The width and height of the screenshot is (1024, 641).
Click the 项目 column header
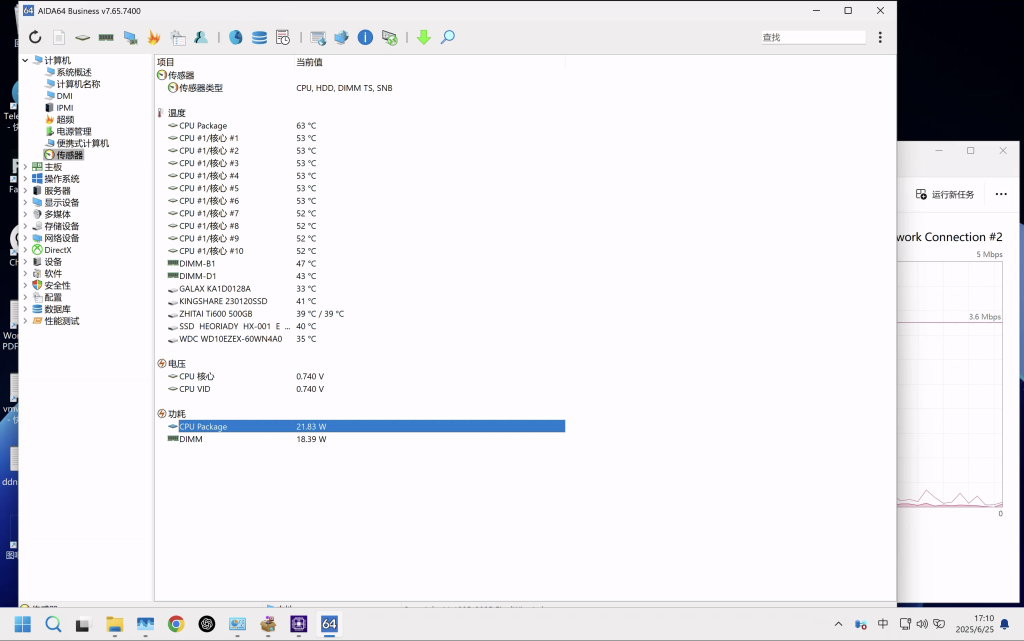tap(166, 62)
